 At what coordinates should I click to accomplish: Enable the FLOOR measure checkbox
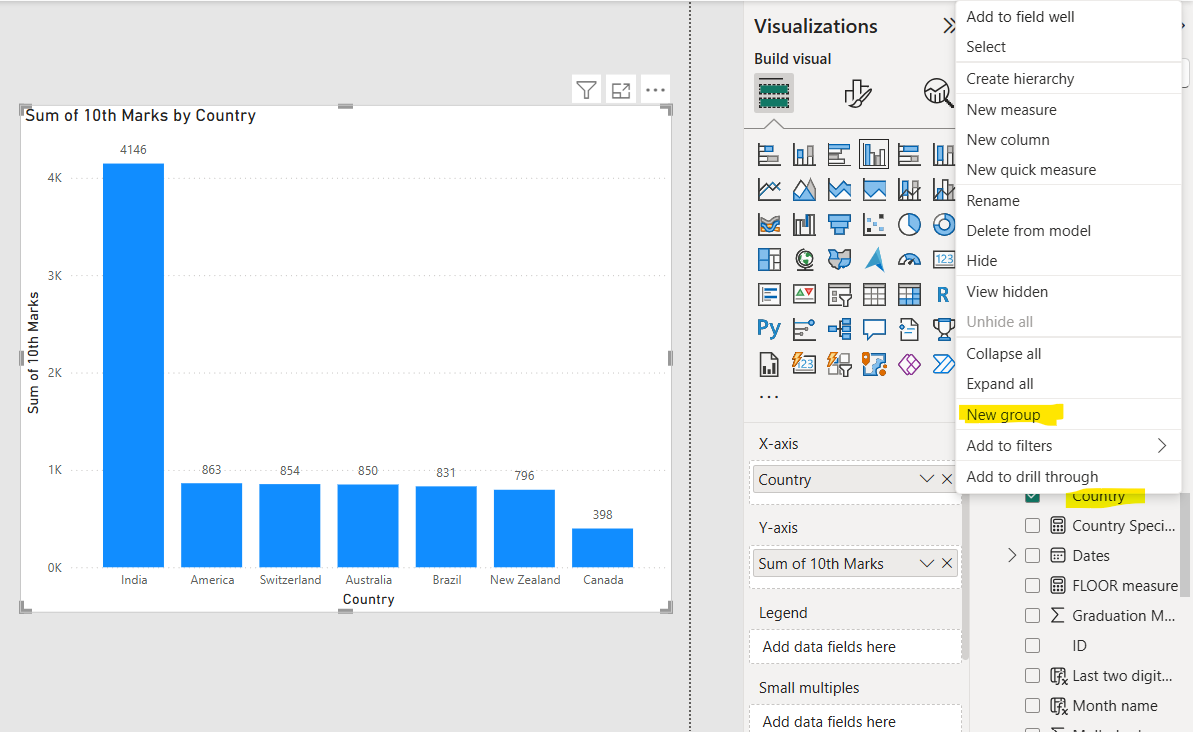coord(1032,585)
